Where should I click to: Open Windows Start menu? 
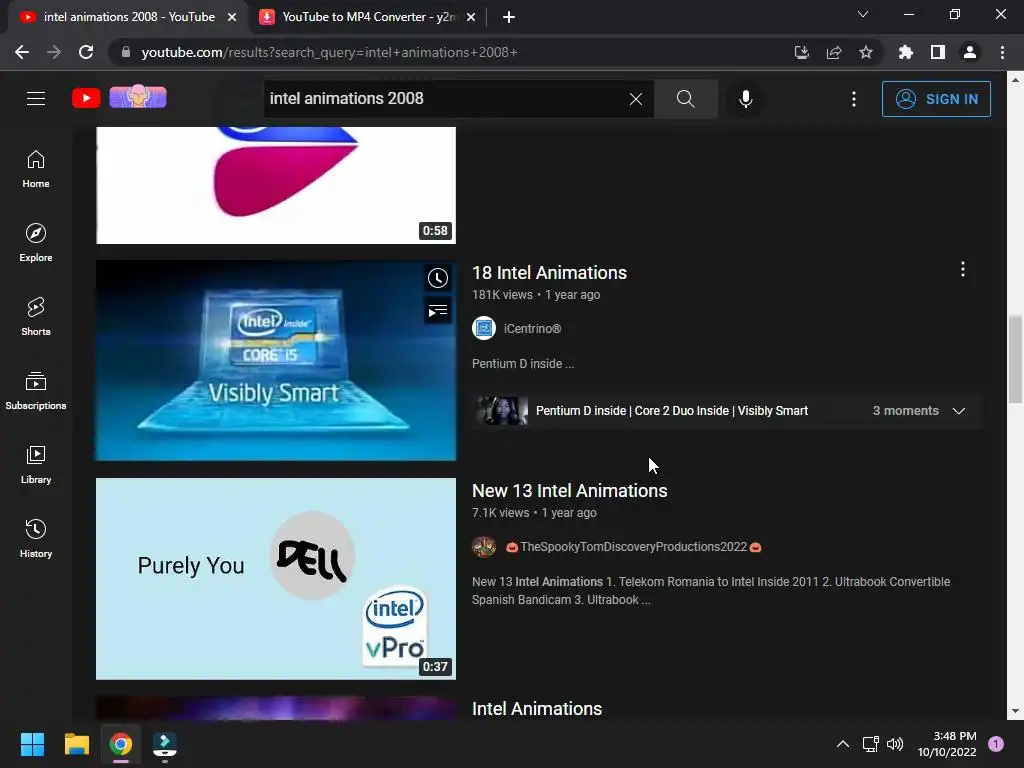click(x=32, y=744)
